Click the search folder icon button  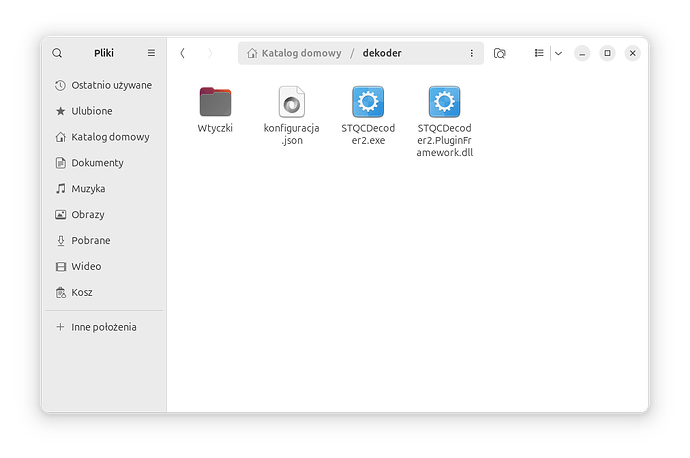(x=500, y=53)
